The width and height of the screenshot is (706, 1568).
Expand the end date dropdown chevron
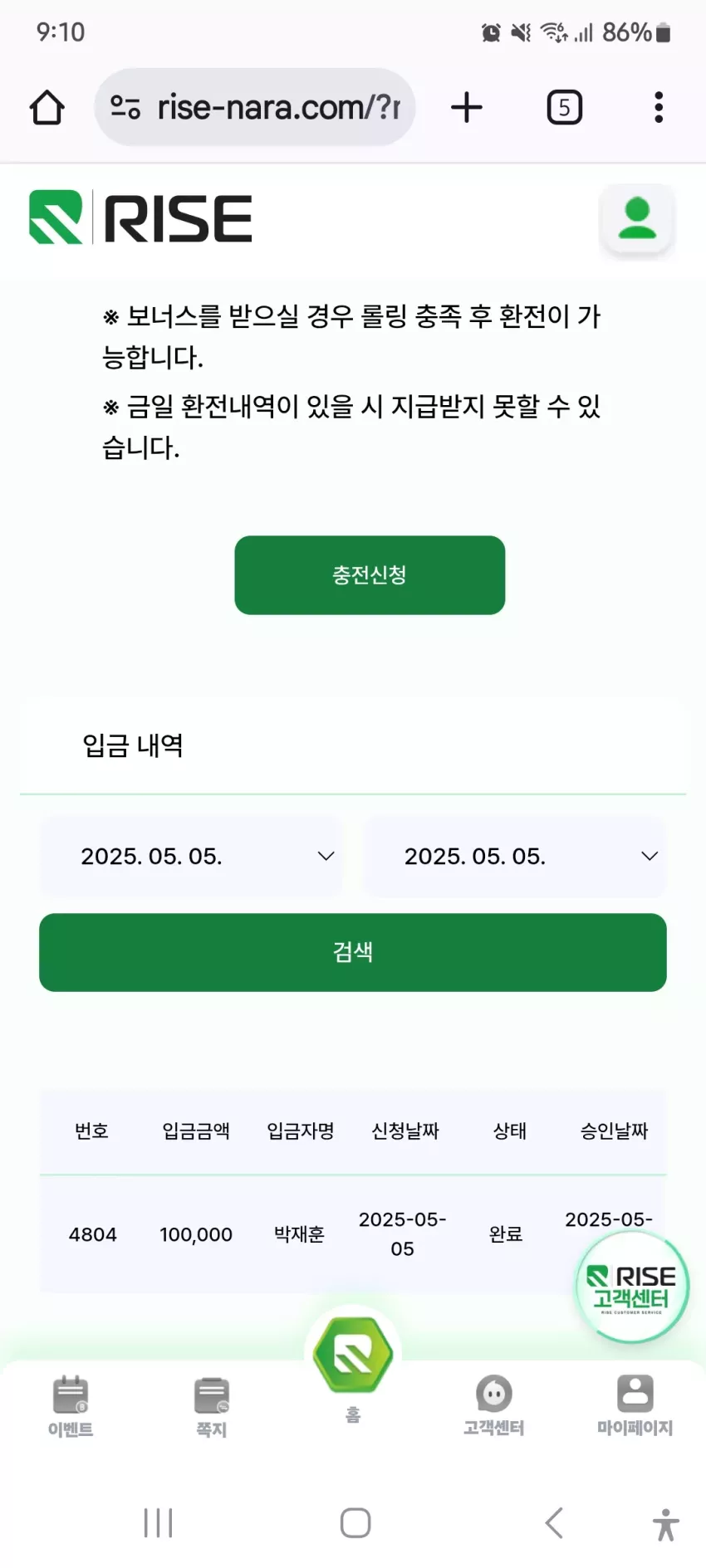click(650, 856)
